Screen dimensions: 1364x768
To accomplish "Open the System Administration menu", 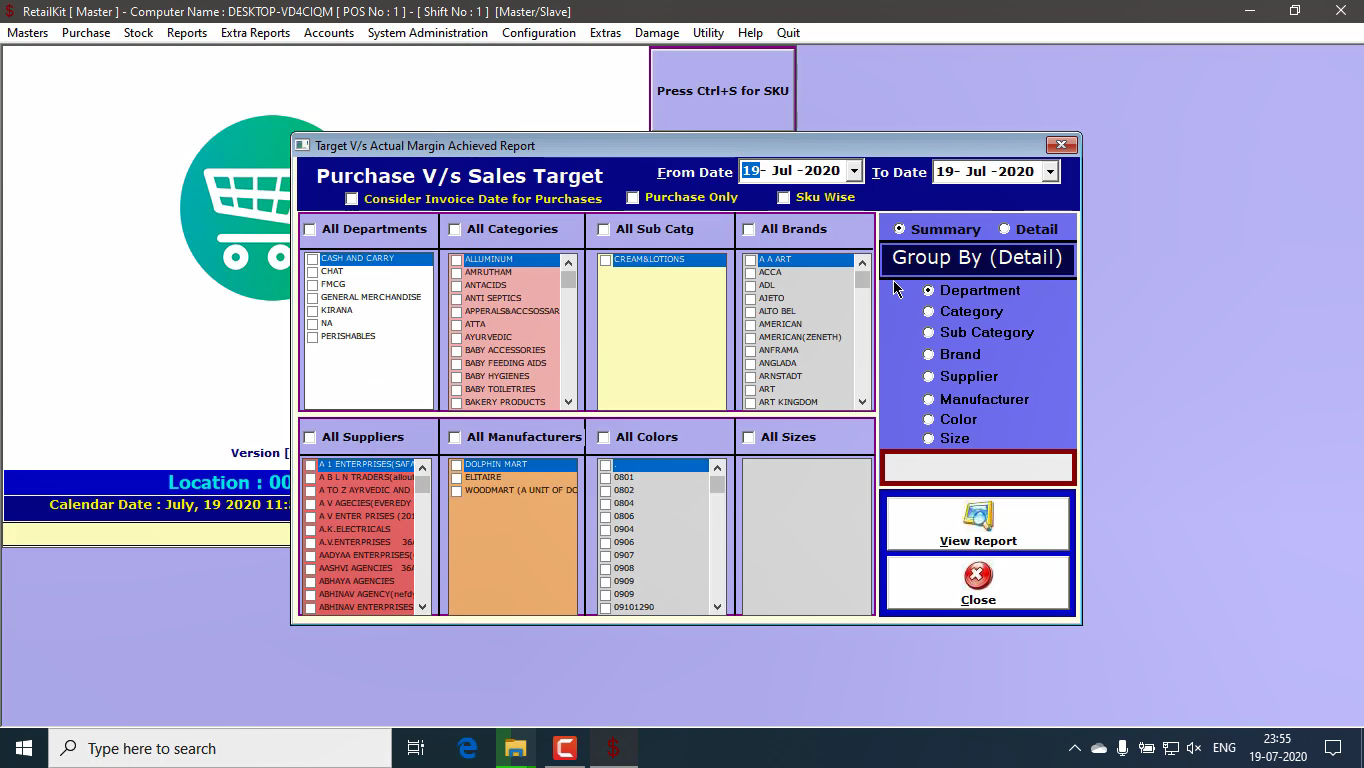I will click(x=428, y=33).
